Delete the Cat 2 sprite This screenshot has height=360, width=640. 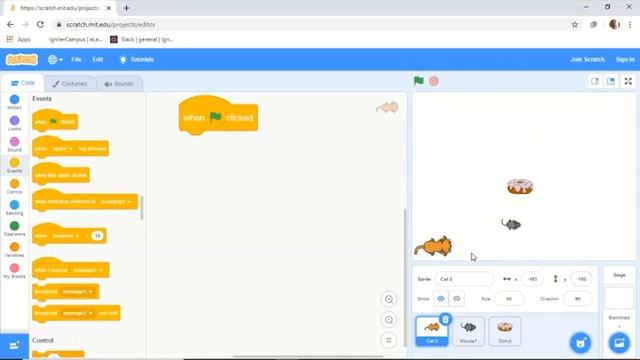click(x=445, y=319)
